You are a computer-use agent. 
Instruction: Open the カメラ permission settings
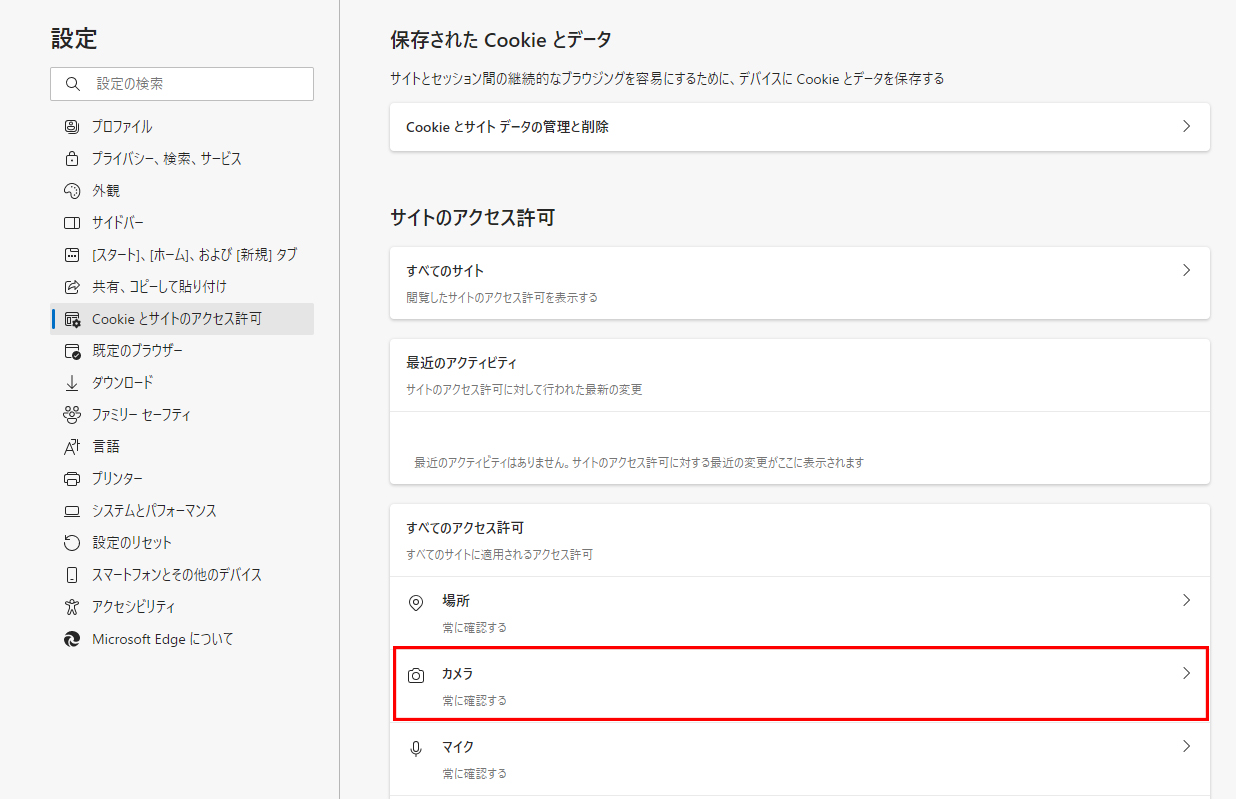(800, 683)
